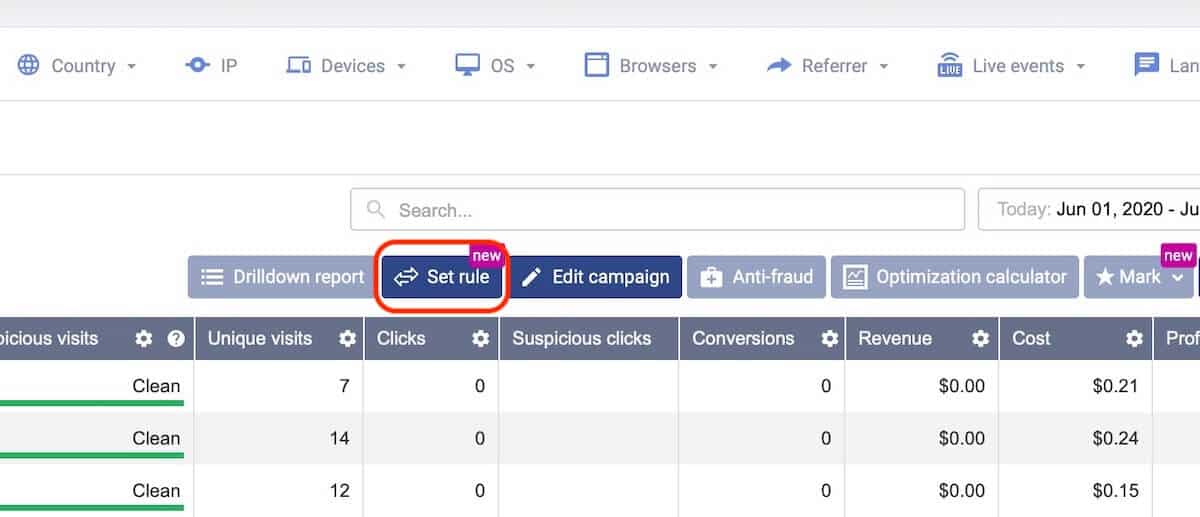Expand the Devices dropdown
The height and width of the screenshot is (517, 1200).
346,66
